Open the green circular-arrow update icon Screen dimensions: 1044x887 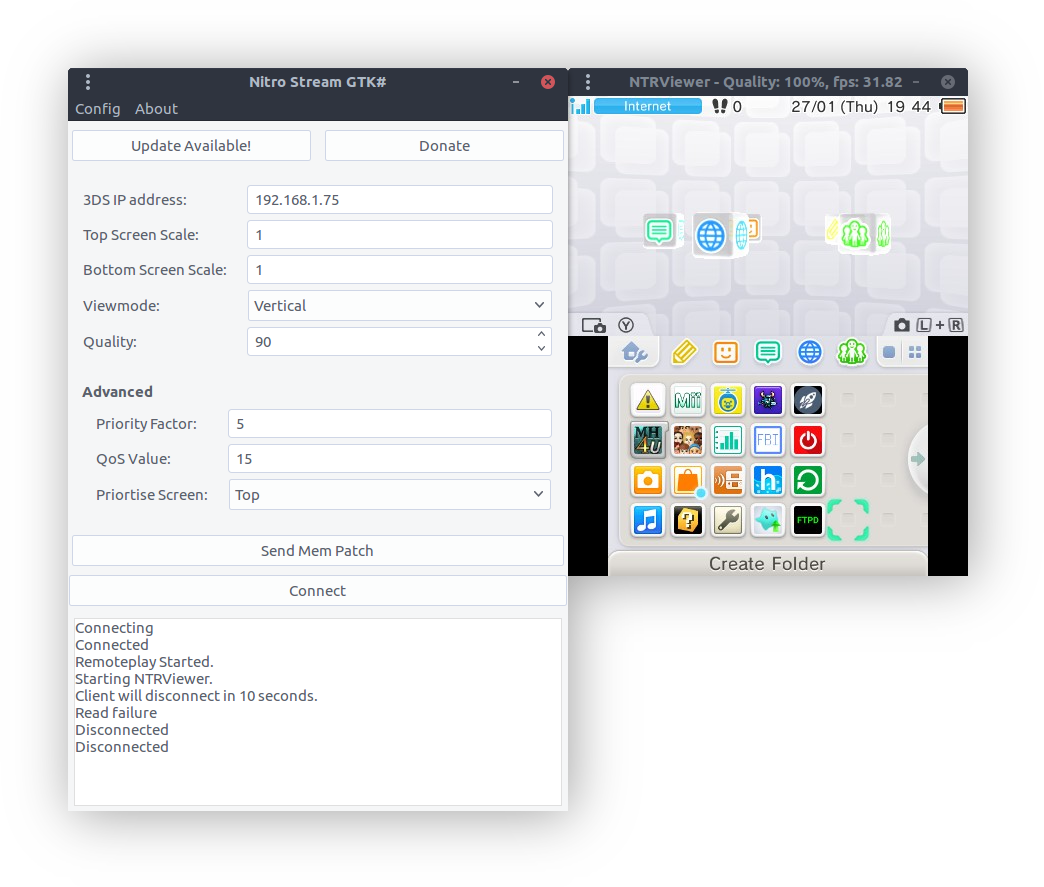pyautogui.click(x=808, y=480)
